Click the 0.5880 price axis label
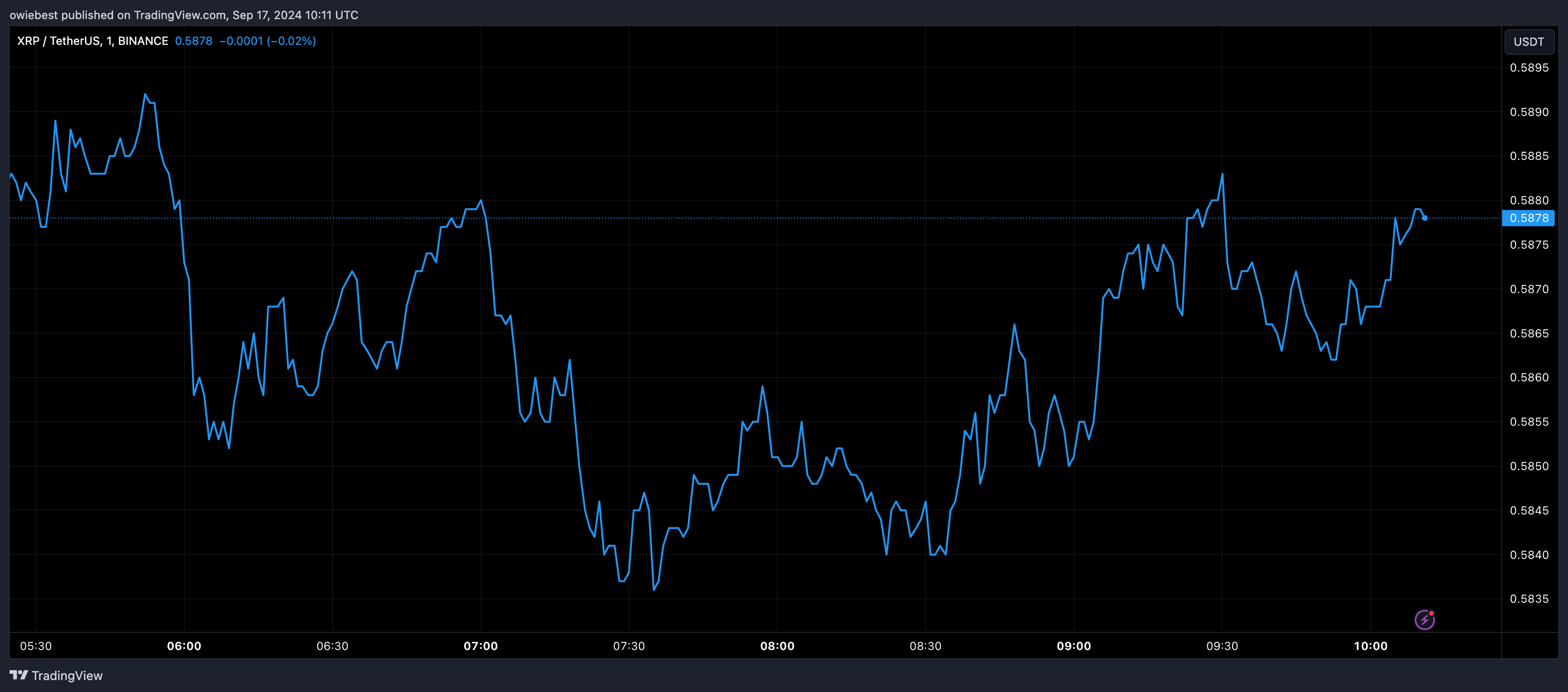The width and height of the screenshot is (1568, 692). (x=1529, y=200)
